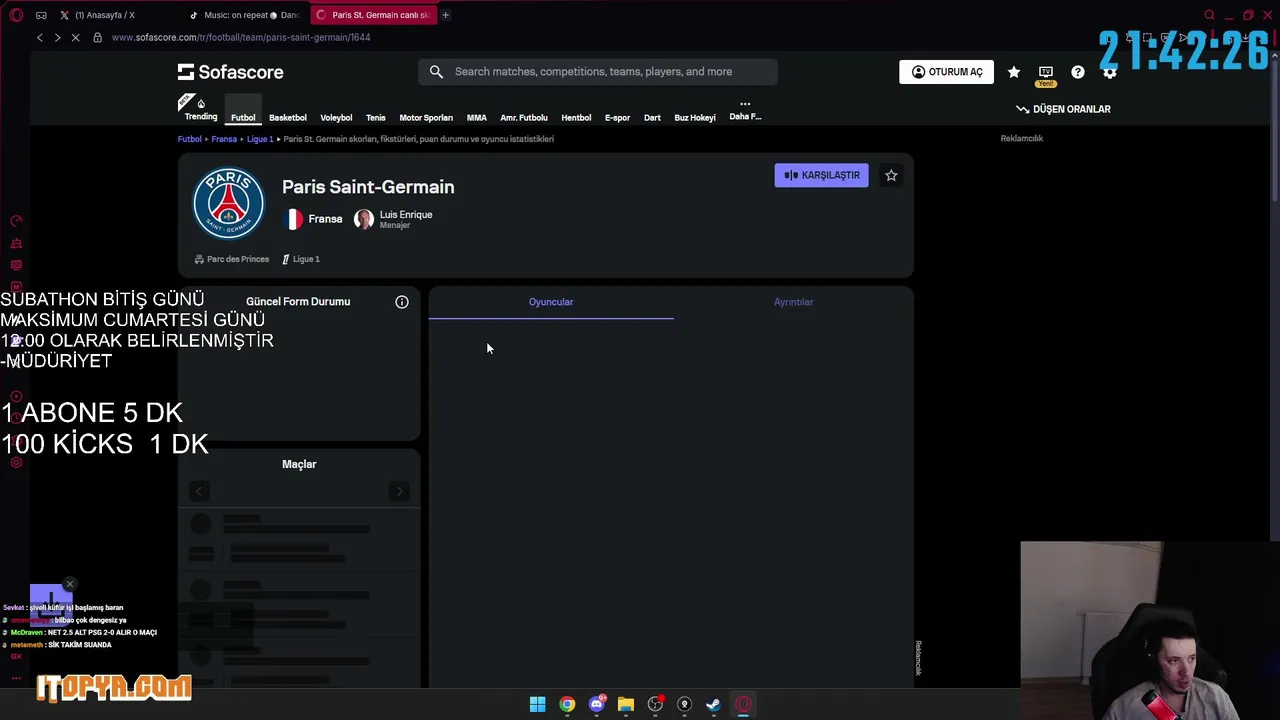
Task: Click the KARŞILAŞTIR compare button
Action: click(x=821, y=175)
